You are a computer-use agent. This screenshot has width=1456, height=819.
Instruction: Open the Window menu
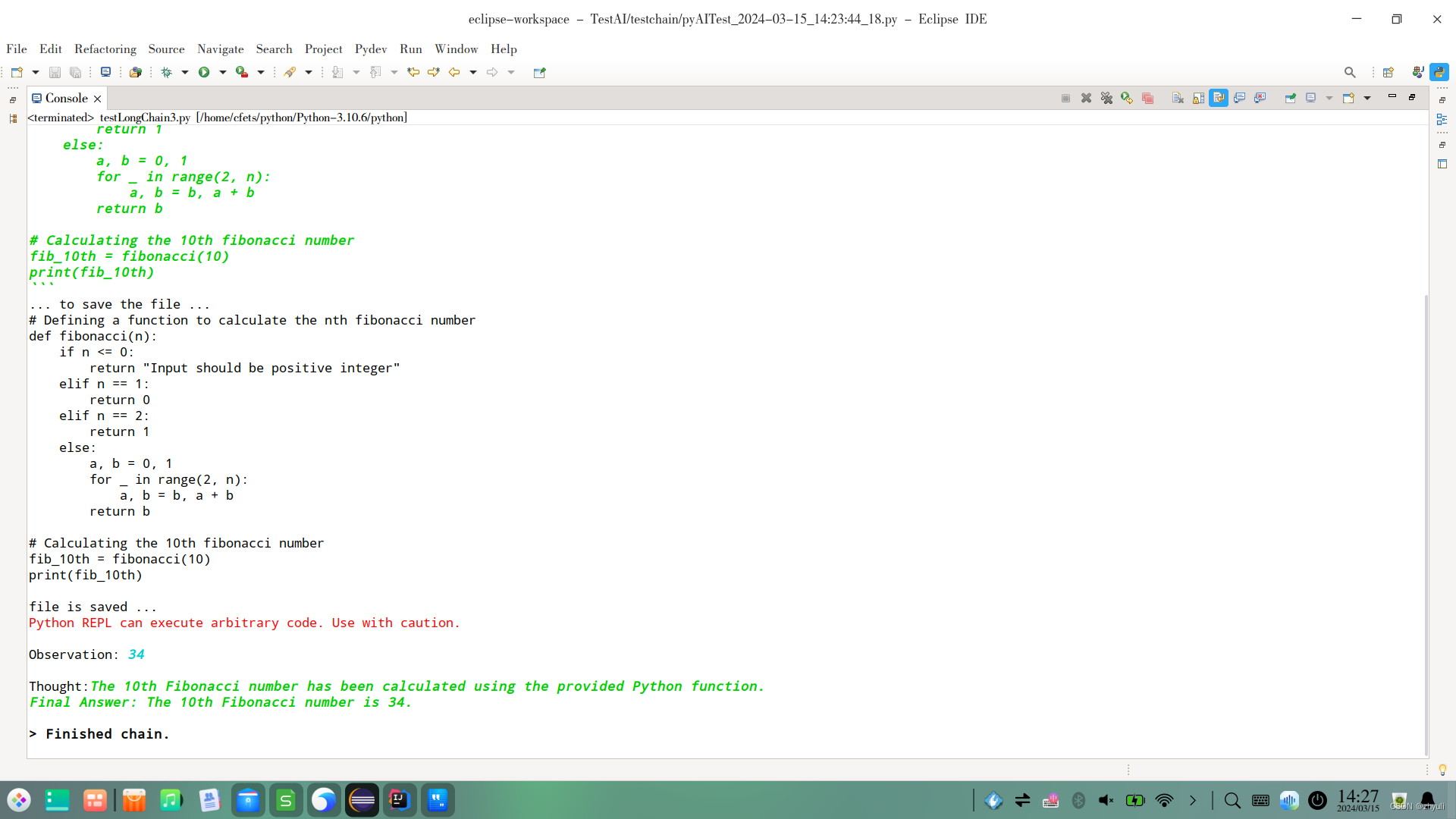click(x=457, y=49)
